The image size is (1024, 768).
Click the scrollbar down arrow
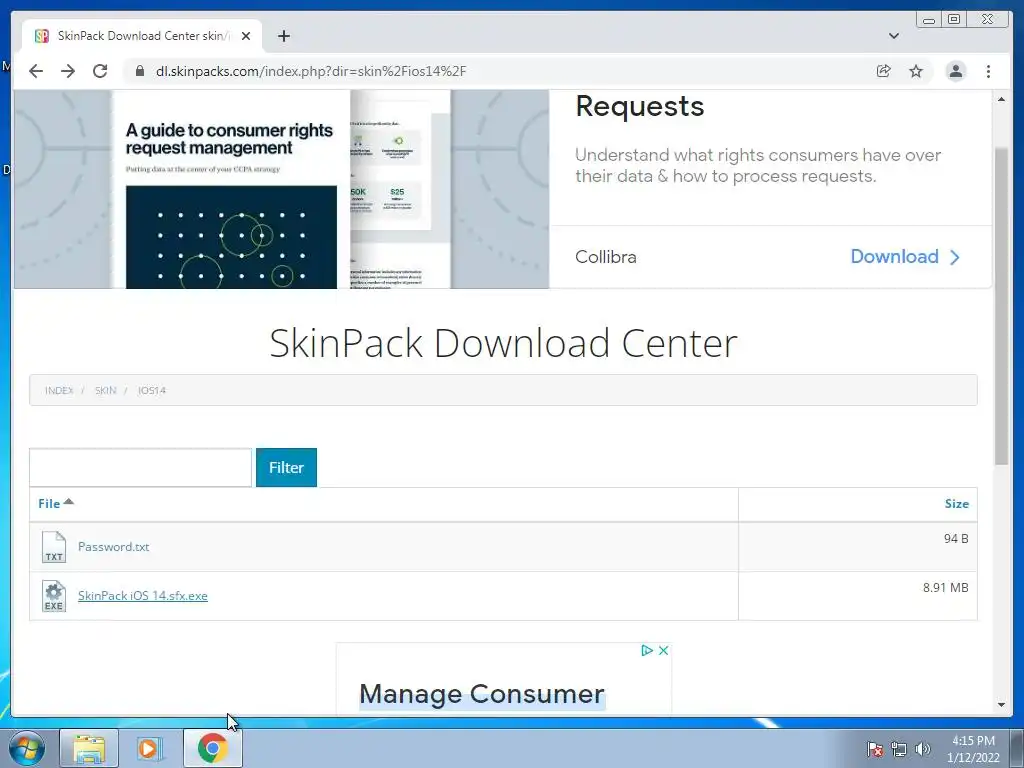(x=1001, y=705)
